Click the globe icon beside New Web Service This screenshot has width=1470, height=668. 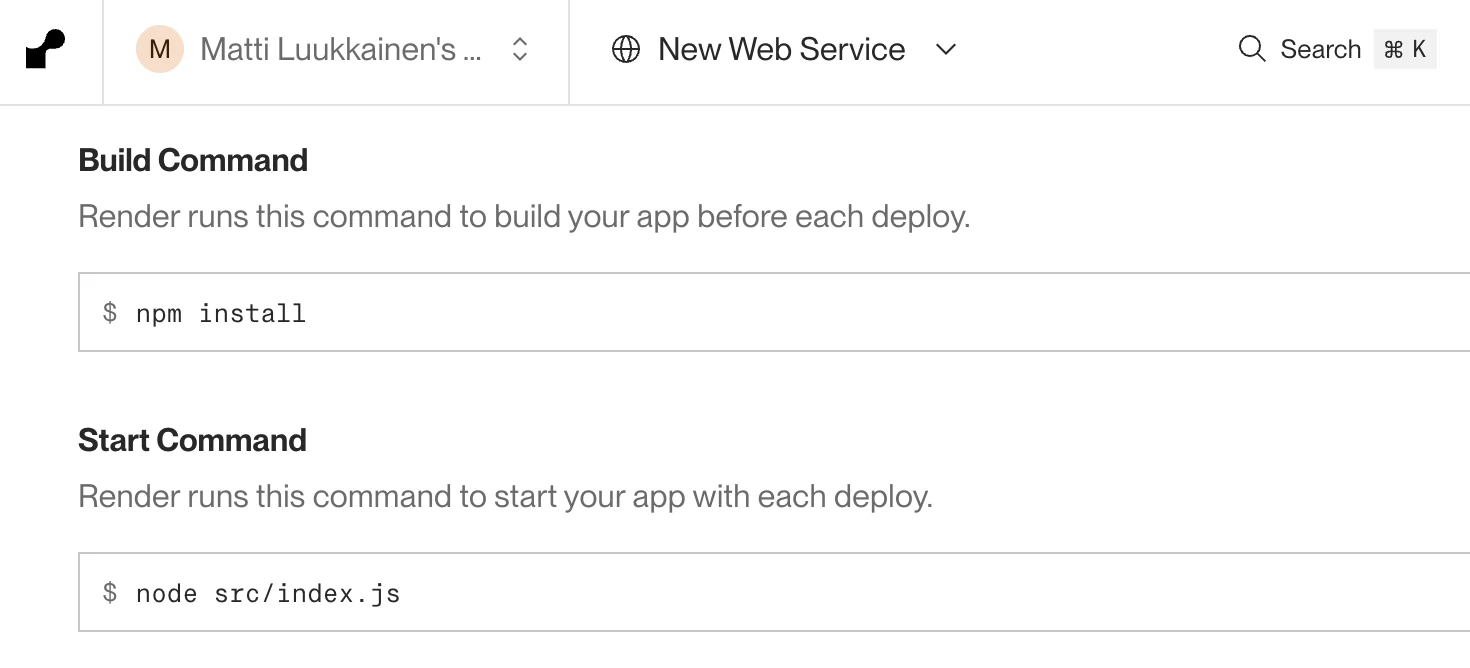coord(626,49)
